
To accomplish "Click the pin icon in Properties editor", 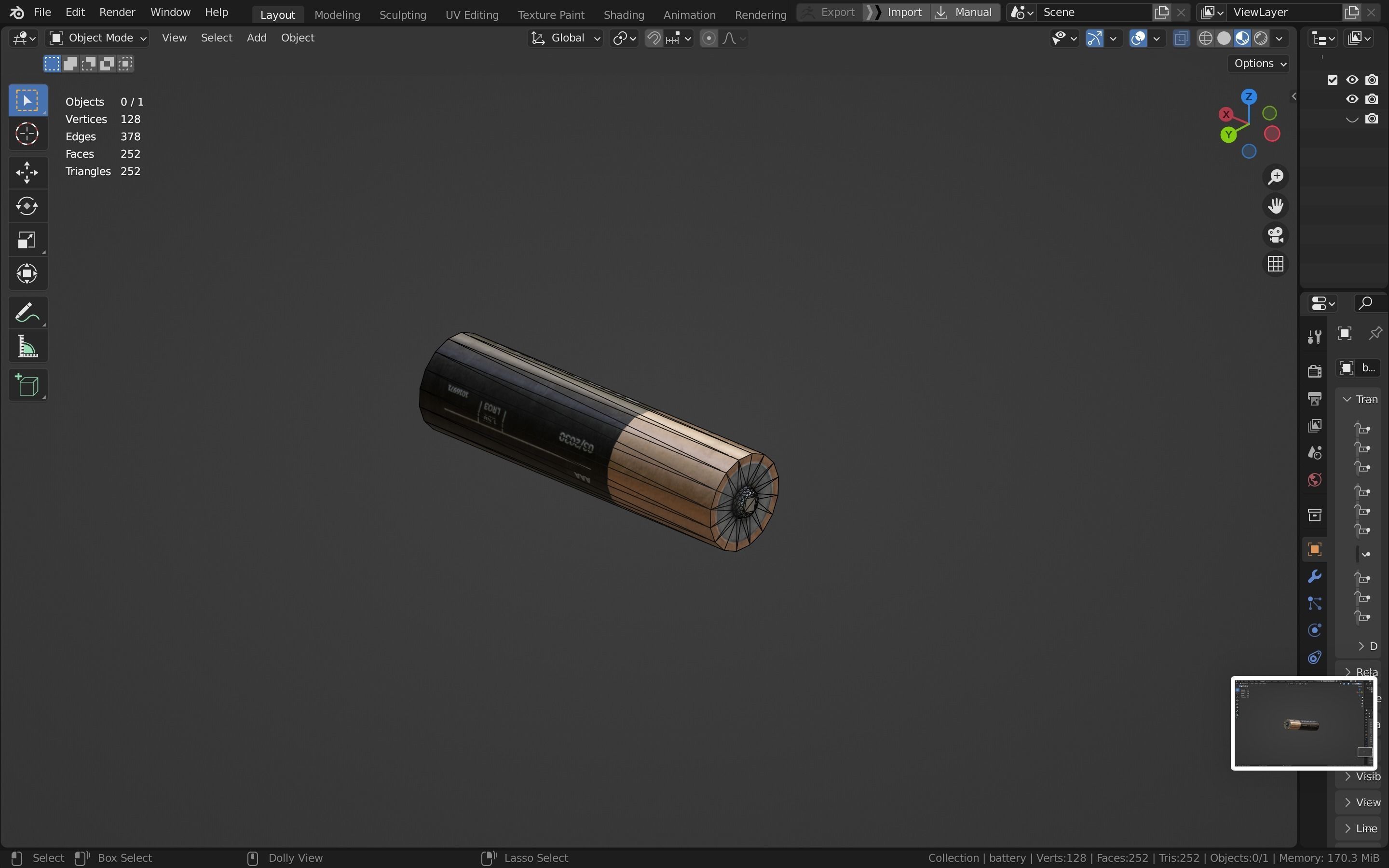I will point(1375,334).
